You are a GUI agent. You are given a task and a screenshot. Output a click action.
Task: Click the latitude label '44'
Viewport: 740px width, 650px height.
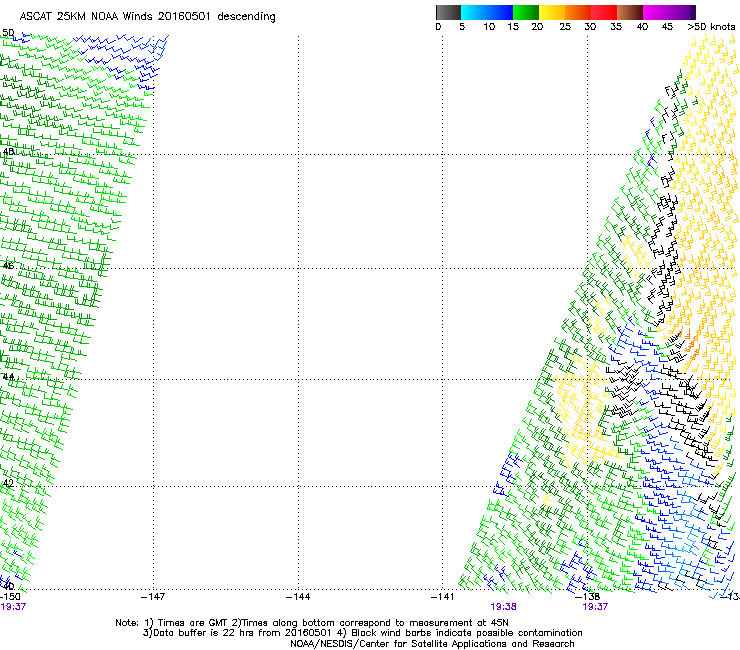pyautogui.click(x=8, y=377)
